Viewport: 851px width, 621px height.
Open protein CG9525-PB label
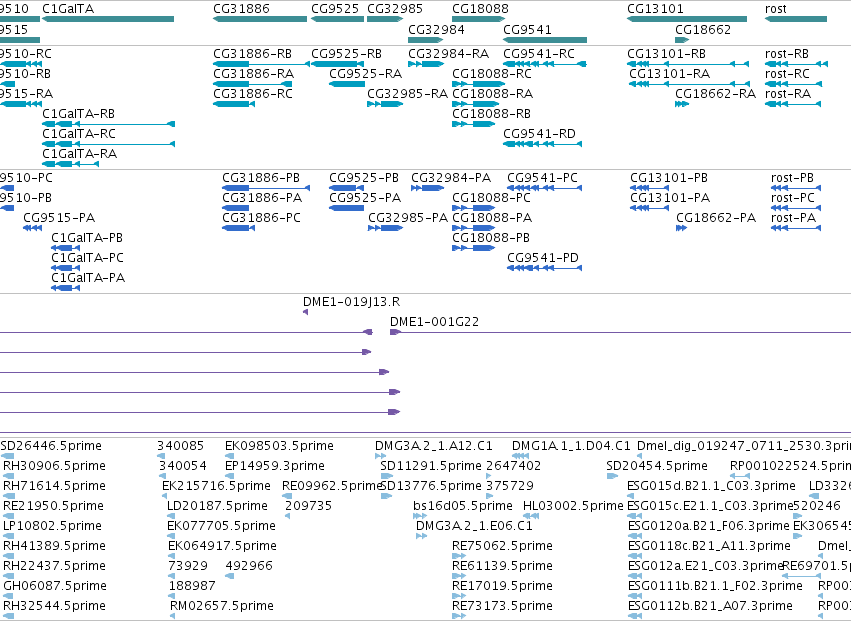point(364,178)
